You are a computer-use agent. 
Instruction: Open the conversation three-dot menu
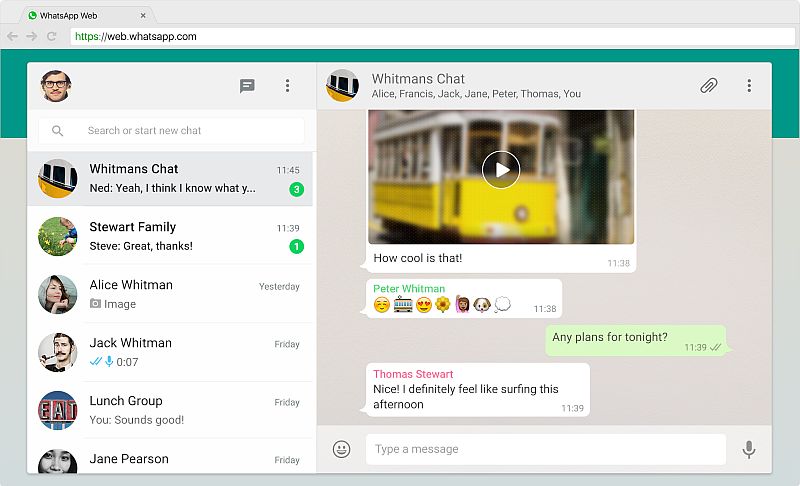[x=749, y=86]
